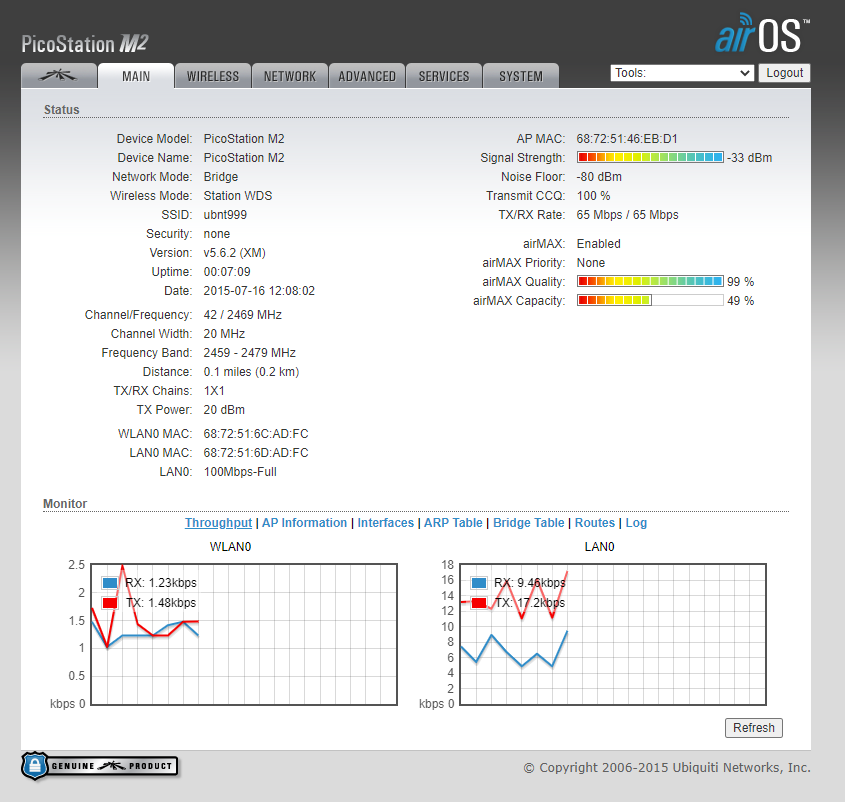Click the airMAX Quality bar
Image resolution: width=845 pixels, height=802 pixels.
[650, 281]
